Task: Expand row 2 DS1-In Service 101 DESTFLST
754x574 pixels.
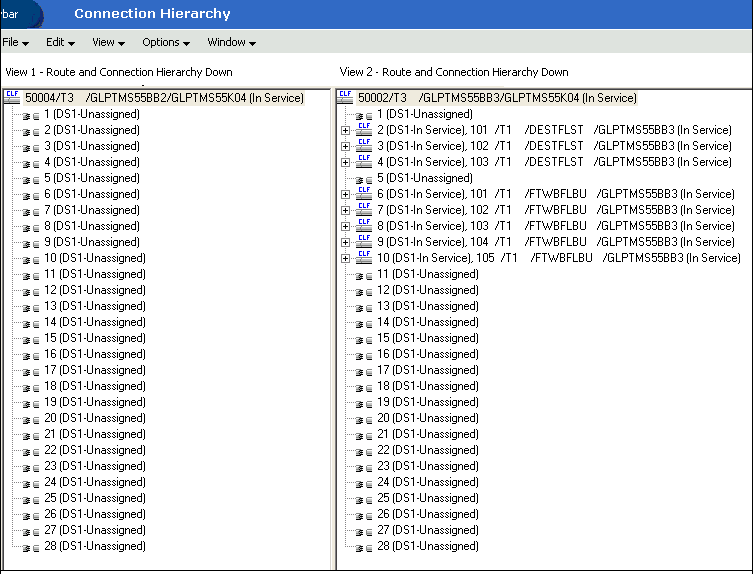Action: click(345, 130)
